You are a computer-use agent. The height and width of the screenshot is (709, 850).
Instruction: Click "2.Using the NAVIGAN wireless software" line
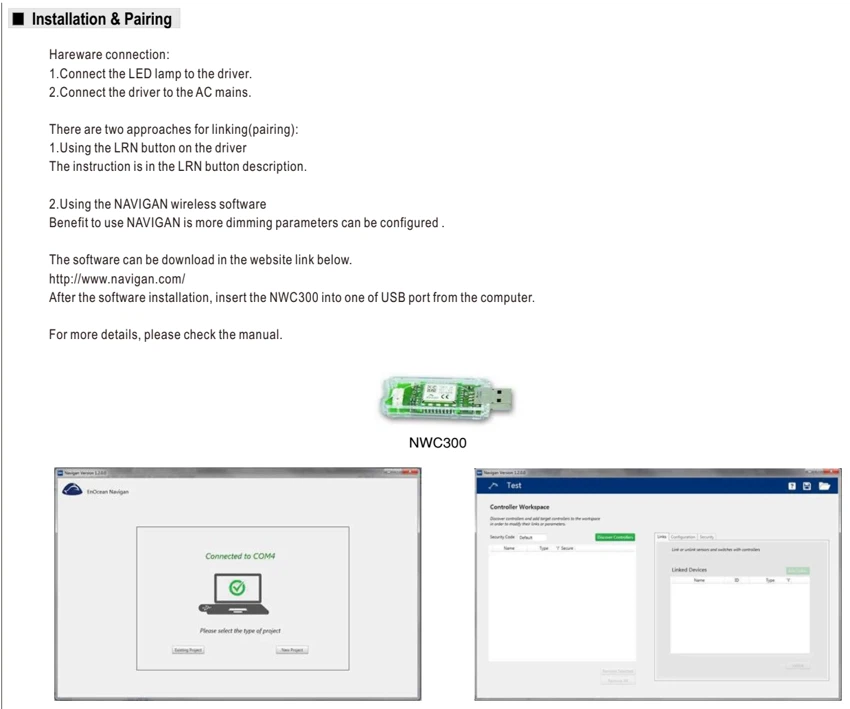pyautogui.click(x=157, y=204)
